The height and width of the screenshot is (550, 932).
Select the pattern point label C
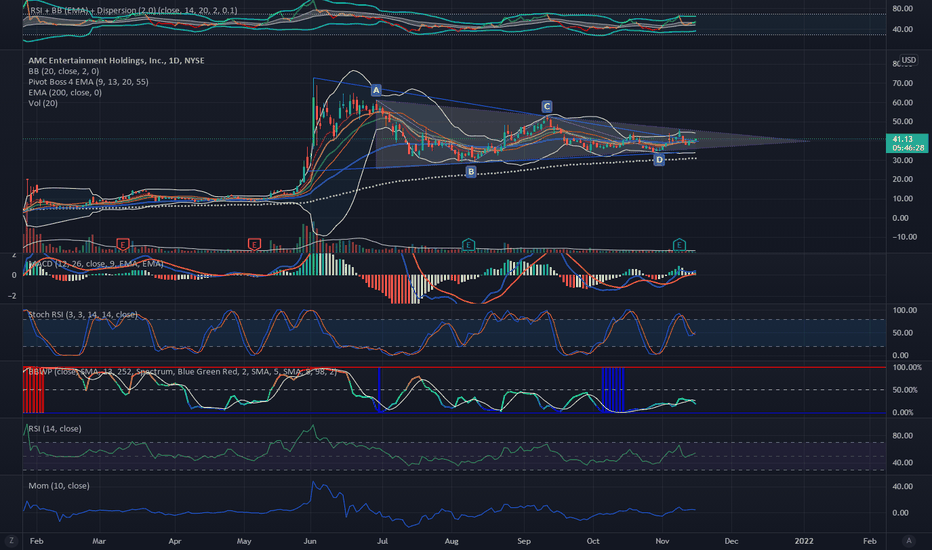coord(547,106)
